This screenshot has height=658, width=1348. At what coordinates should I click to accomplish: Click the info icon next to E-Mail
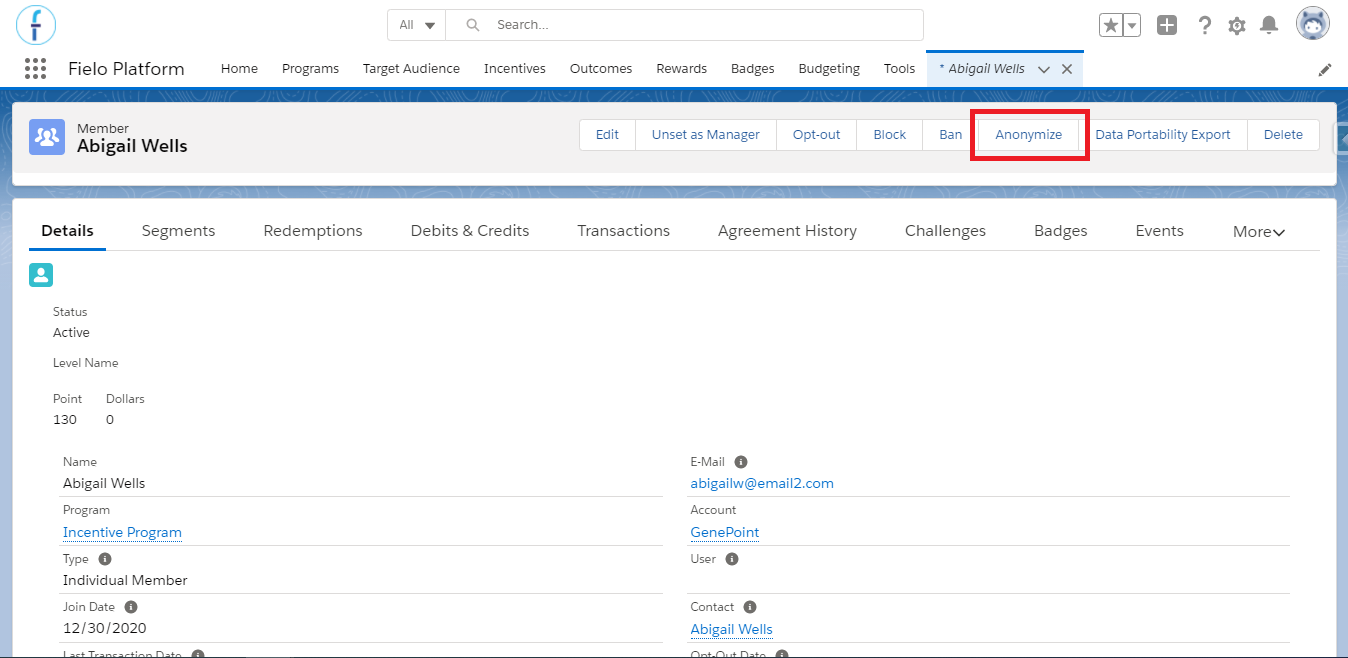[741, 462]
